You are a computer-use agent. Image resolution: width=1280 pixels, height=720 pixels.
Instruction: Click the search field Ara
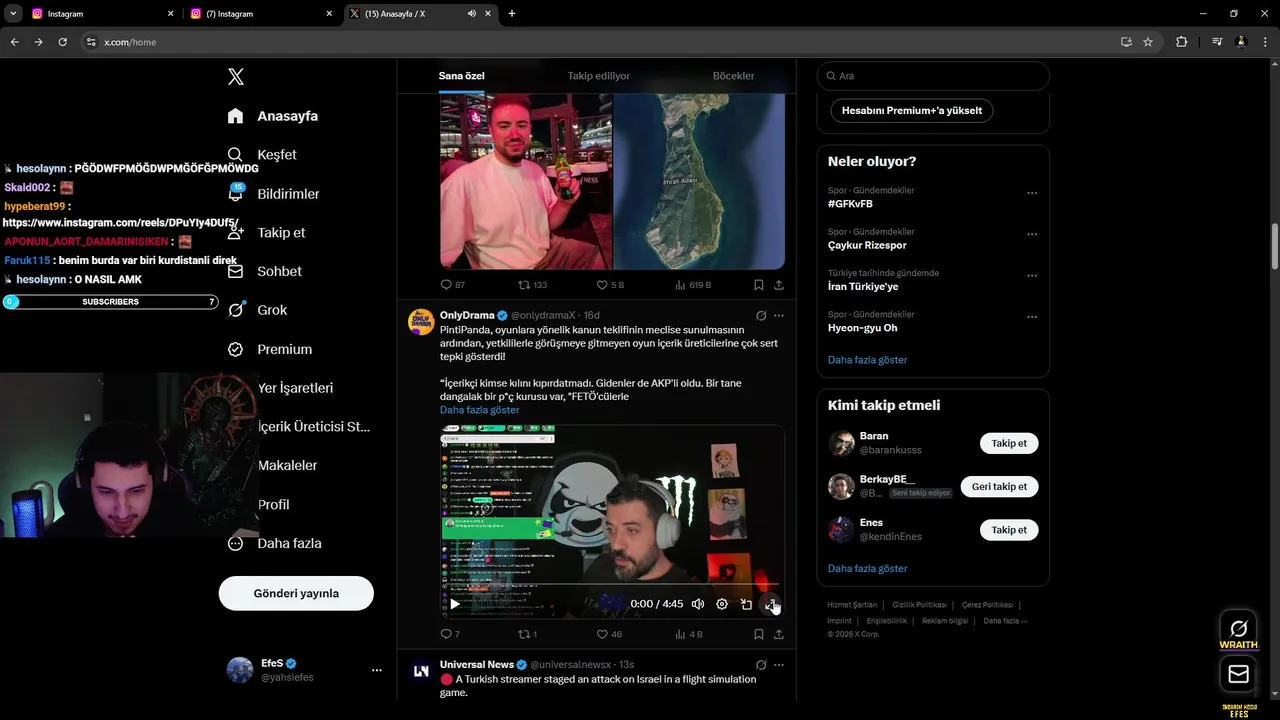(933, 76)
